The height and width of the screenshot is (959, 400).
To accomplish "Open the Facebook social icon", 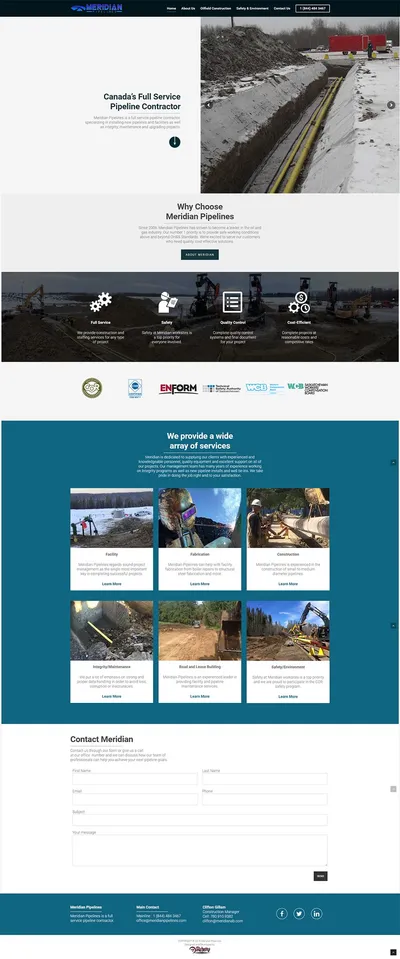I will tap(281, 913).
